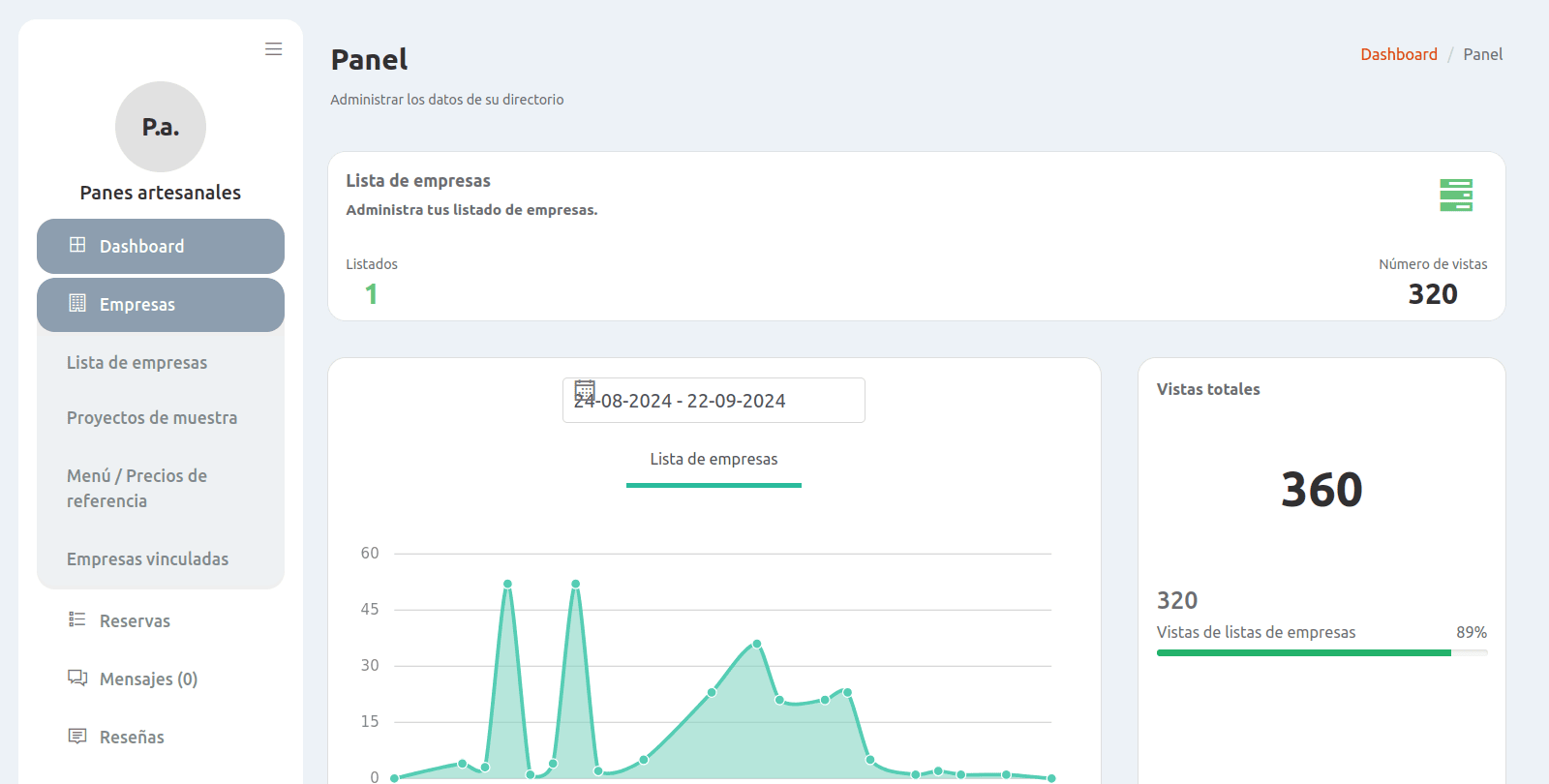
Task: Open Lista de empresas submenu item
Action: pyautogui.click(x=137, y=362)
